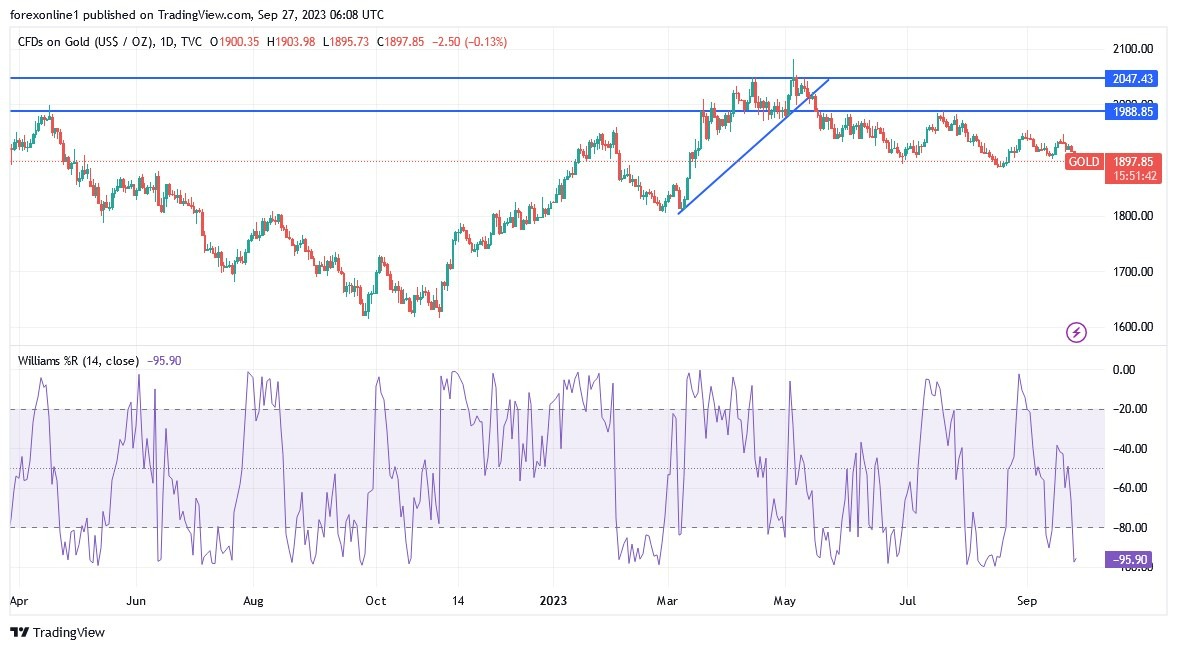The height and width of the screenshot is (650, 1177).
Task: Open settings by clicking 'Williams %R (14, close)' title
Action: pyautogui.click(x=78, y=360)
